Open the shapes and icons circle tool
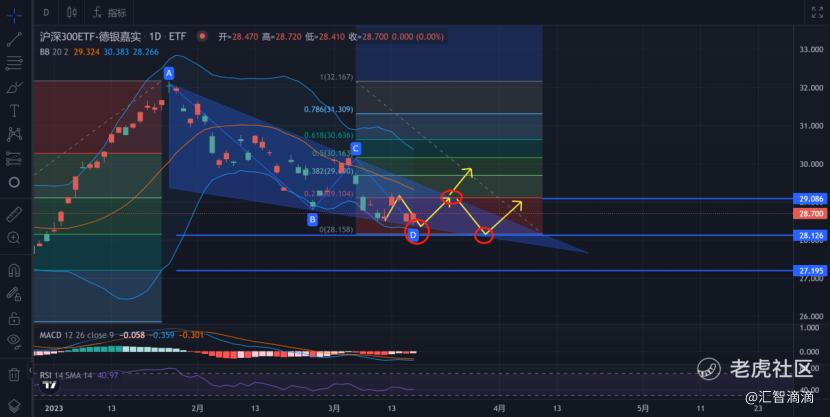 [x=14, y=182]
